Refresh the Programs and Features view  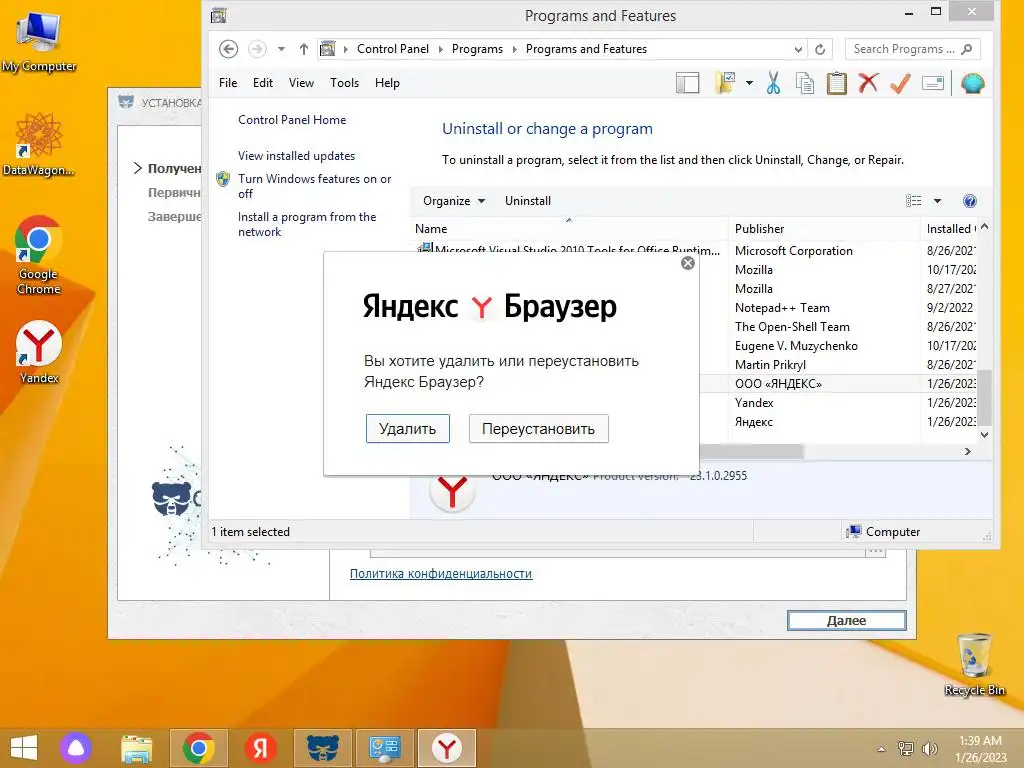click(820, 49)
